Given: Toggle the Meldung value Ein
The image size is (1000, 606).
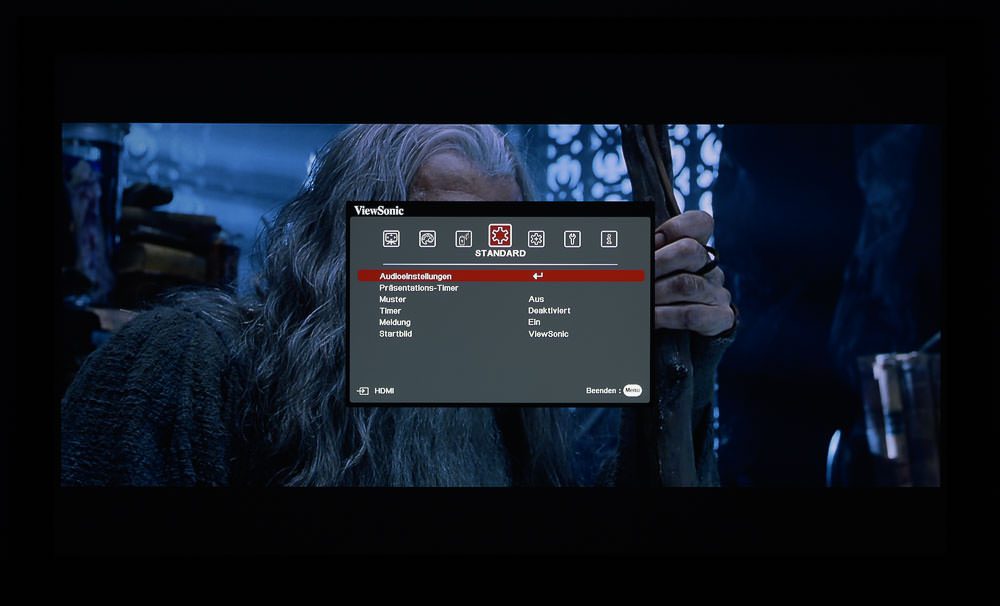Looking at the screenshot, I should [534, 322].
